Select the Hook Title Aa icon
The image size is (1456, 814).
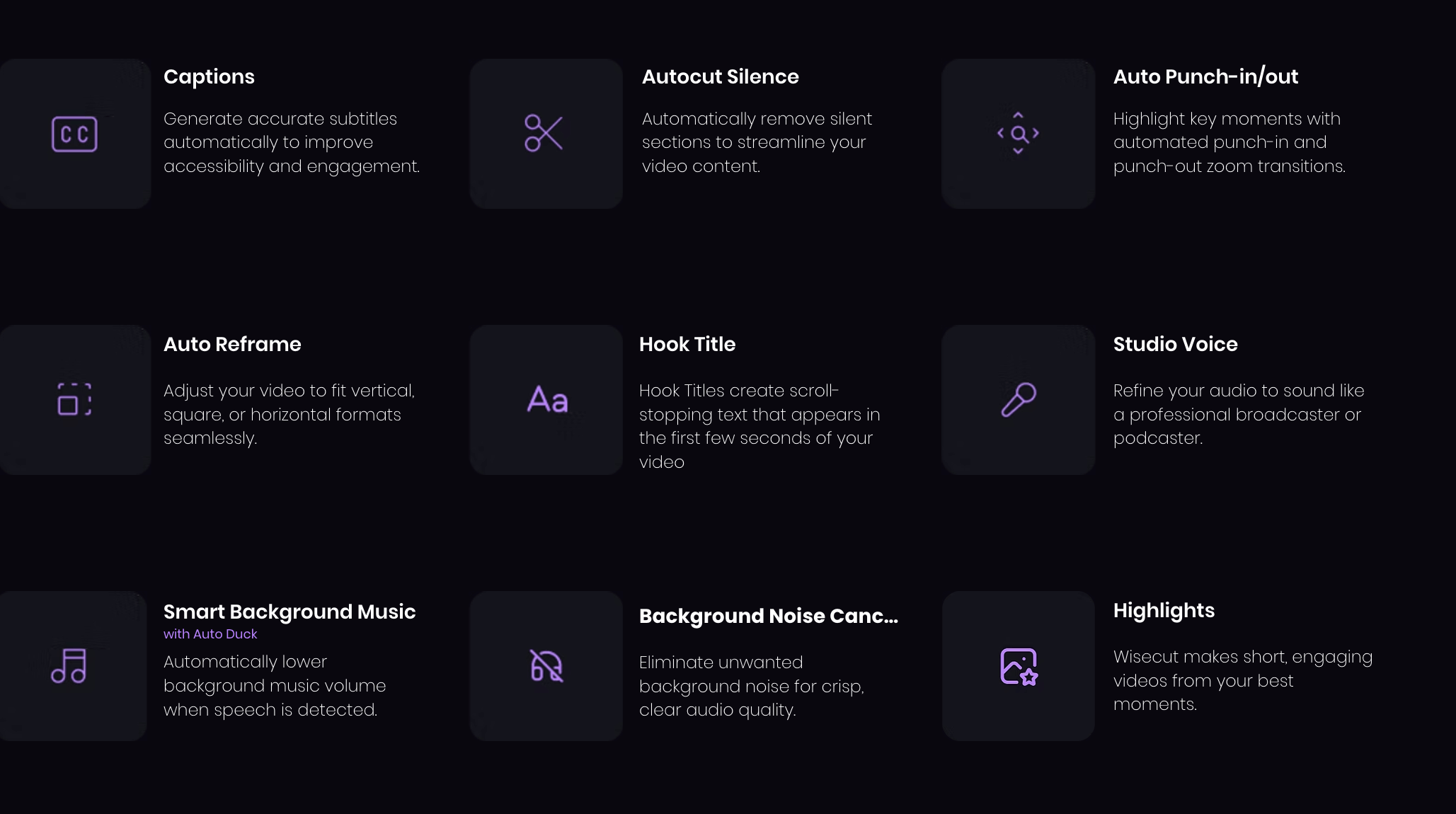point(547,399)
